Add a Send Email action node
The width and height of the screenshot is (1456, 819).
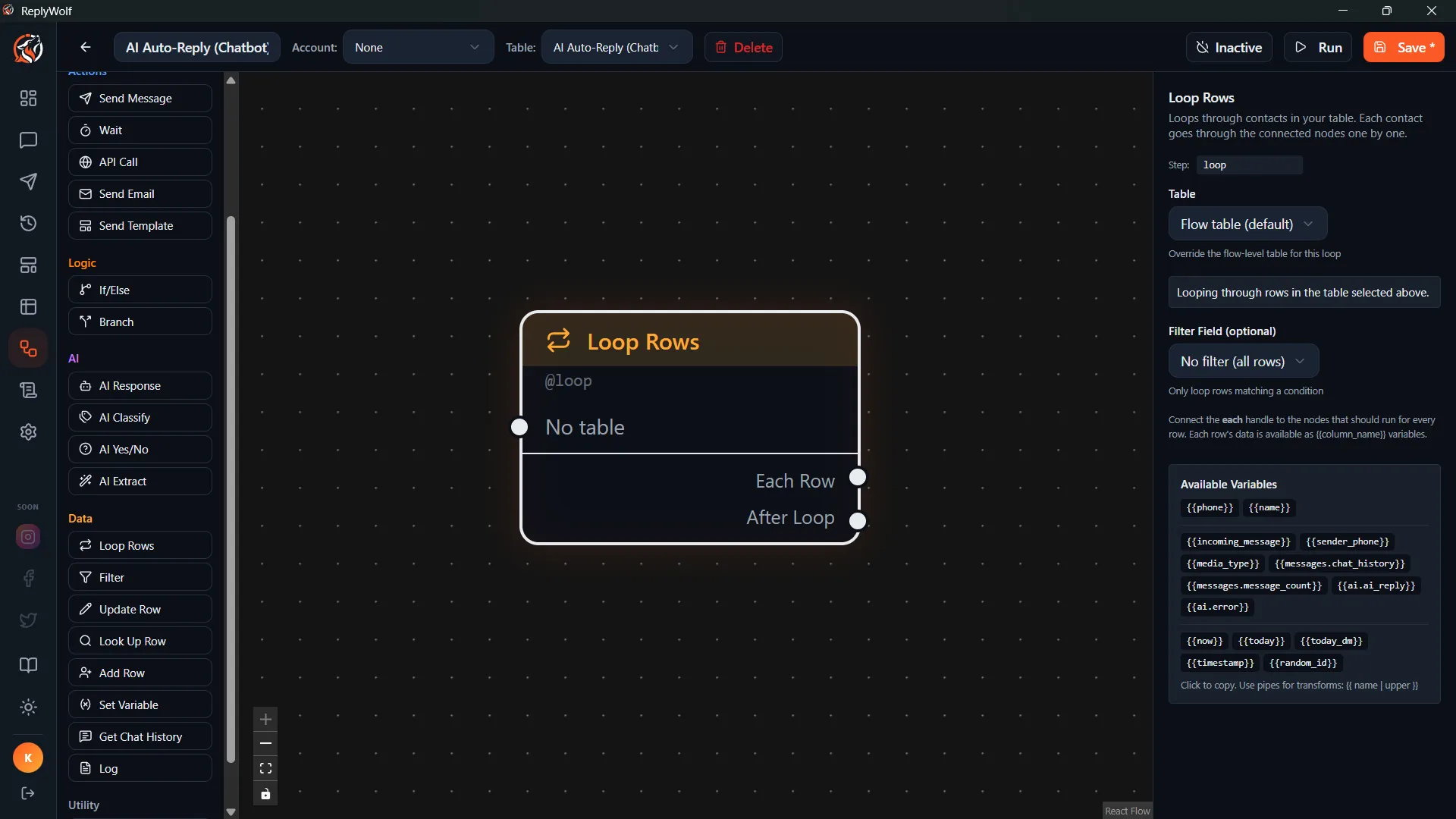(x=140, y=194)
